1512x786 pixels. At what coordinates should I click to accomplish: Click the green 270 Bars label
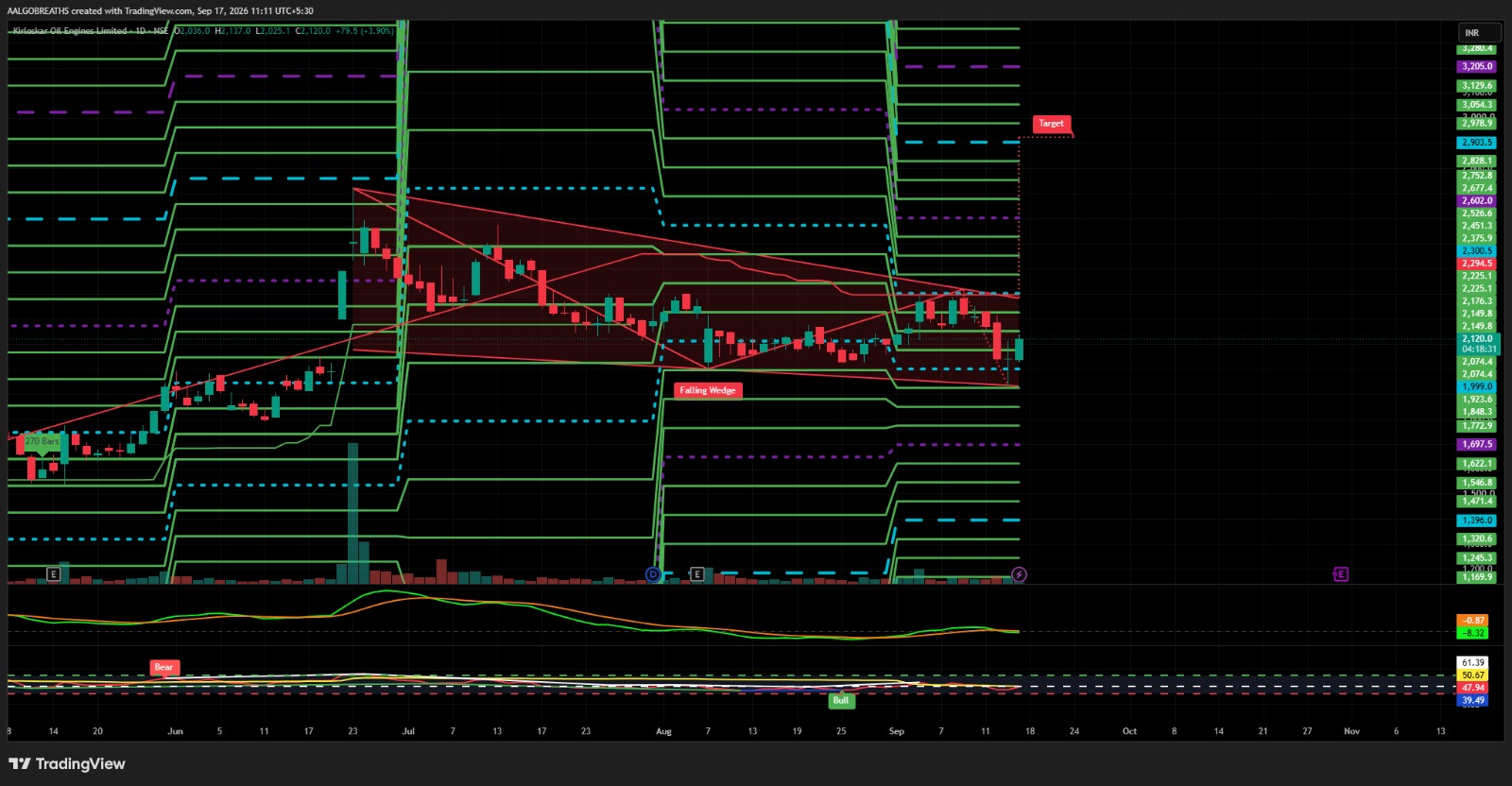pyautogui.click(x=42, y=441)
